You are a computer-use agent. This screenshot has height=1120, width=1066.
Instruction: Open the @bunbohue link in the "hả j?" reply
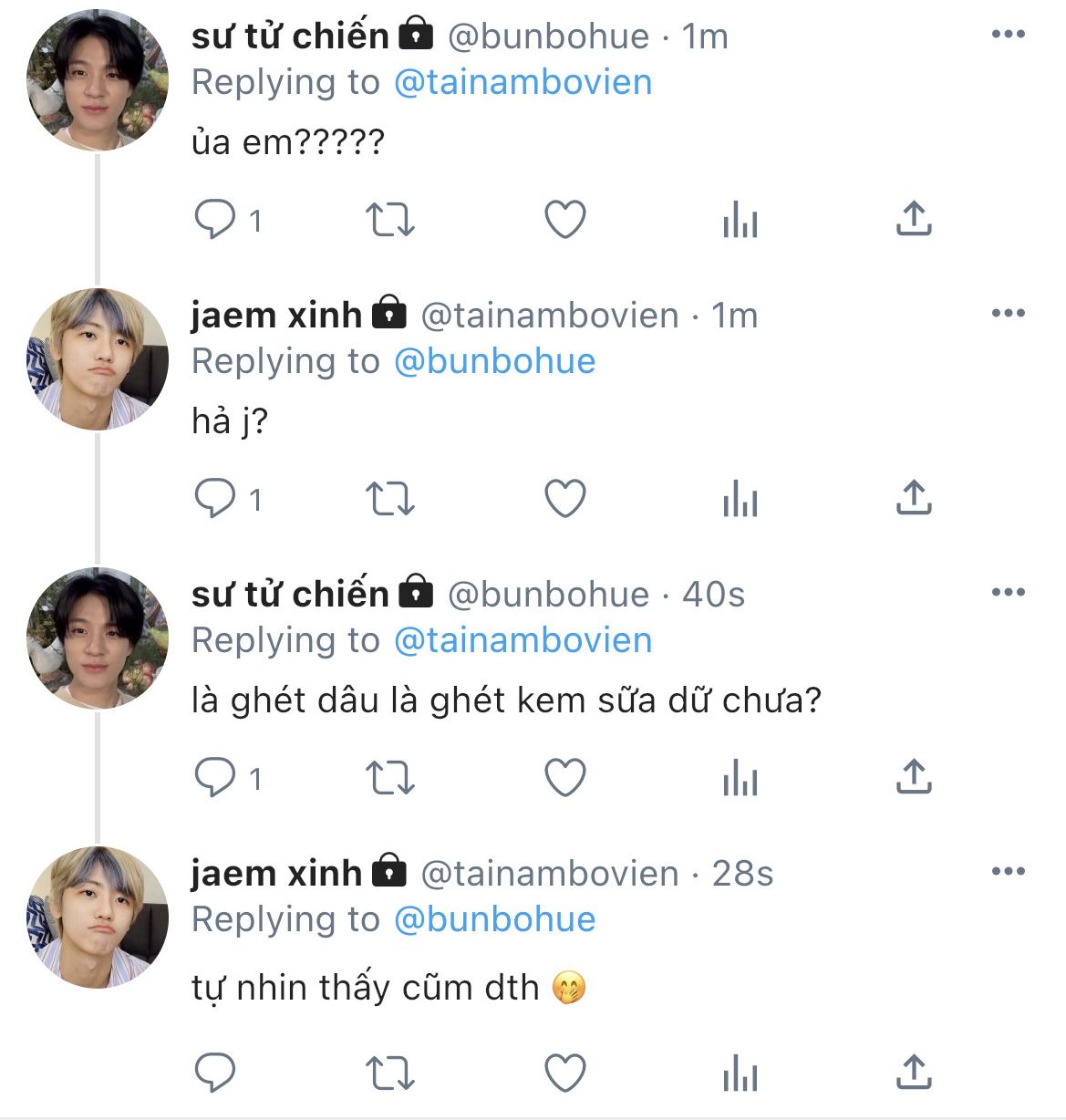coord(494,362)
